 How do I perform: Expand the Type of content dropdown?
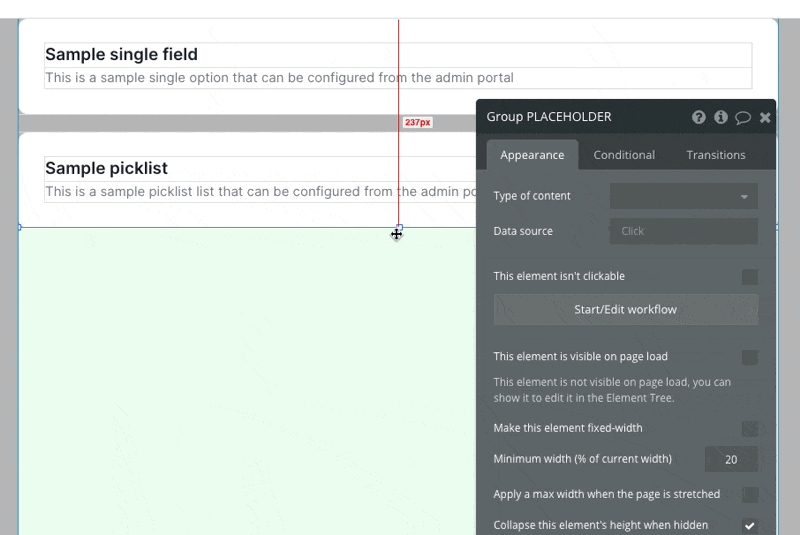tap(683, 196)
